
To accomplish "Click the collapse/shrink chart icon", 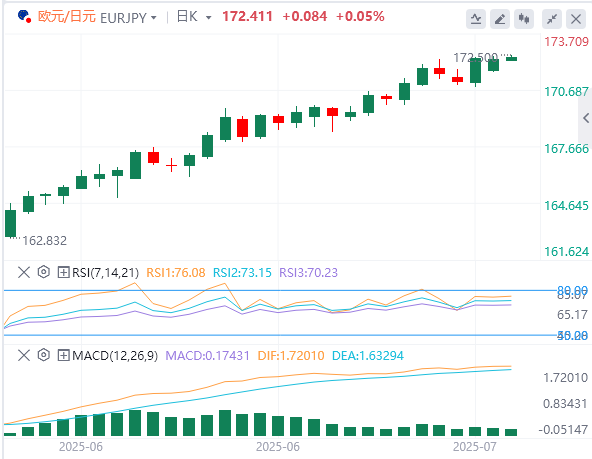I will point(552,18).
